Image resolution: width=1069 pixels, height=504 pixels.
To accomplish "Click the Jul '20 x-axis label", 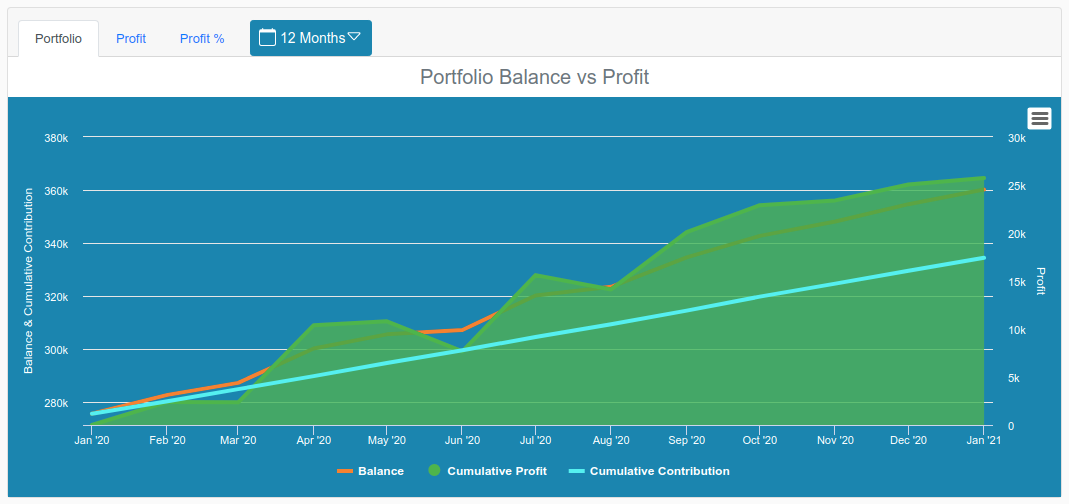I will [x=535, y=441].
